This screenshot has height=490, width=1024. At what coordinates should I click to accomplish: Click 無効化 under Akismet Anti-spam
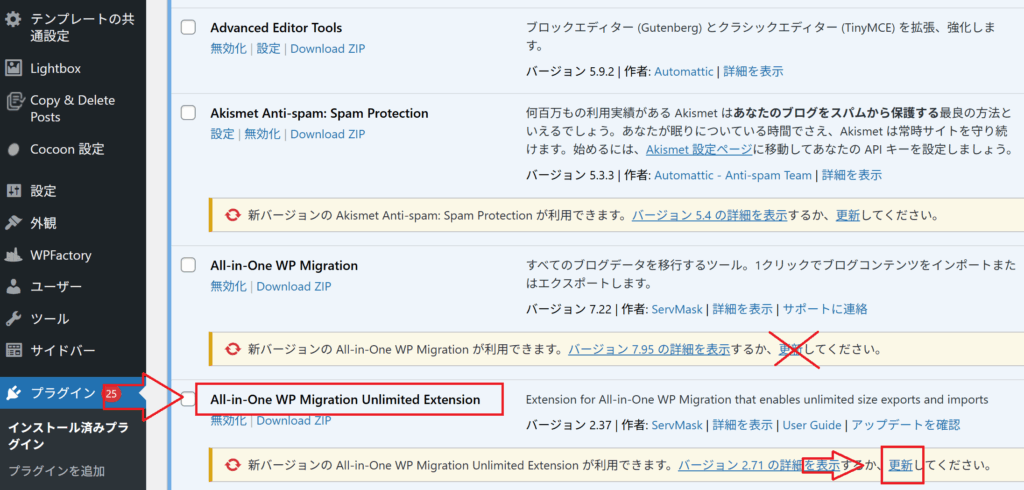pos(263,134)
